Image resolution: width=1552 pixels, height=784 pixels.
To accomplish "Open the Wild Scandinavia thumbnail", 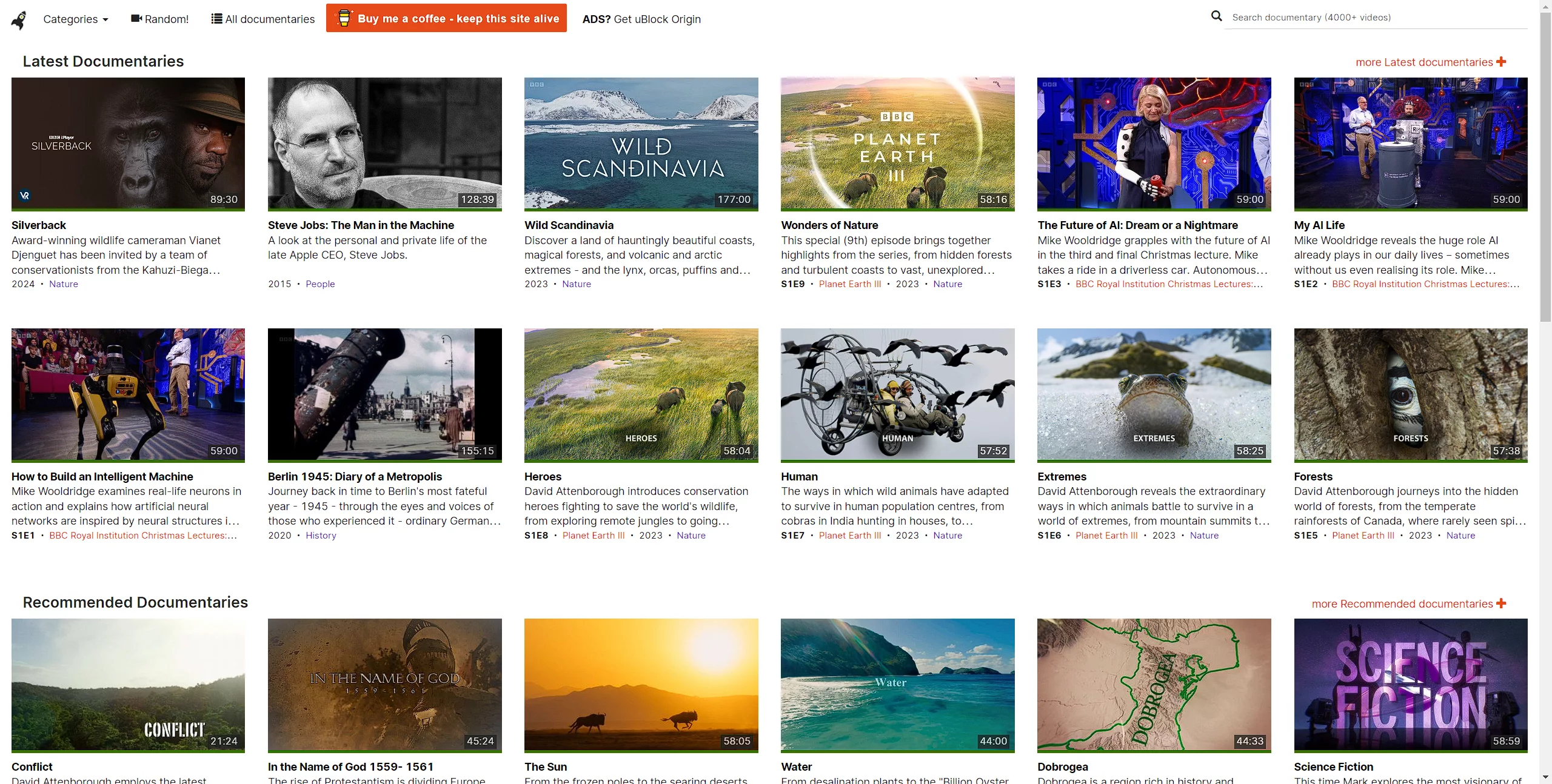I will click(x=641, y=144).
